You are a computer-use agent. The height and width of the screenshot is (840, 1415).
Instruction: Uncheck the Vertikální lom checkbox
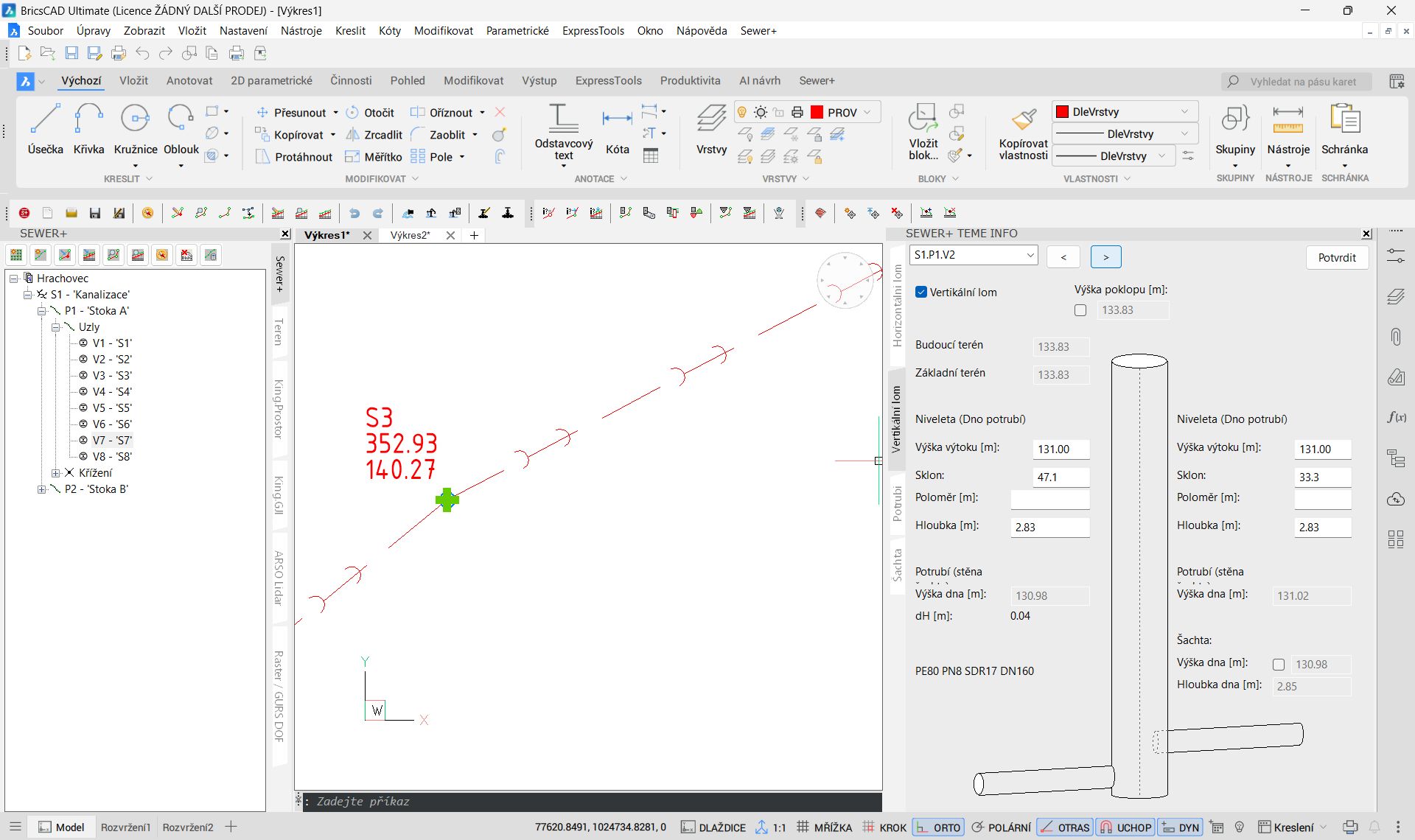[x=920, y=292]
